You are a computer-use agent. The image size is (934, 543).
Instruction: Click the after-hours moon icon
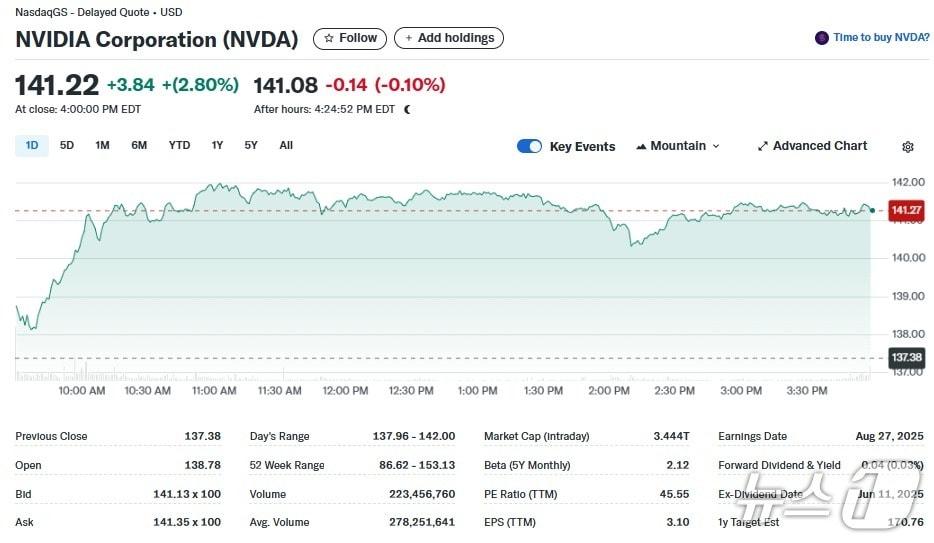407,110
